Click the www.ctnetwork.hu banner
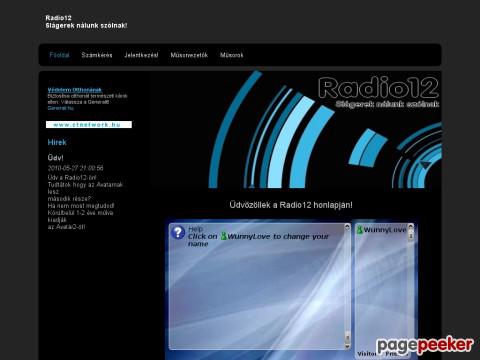 pyautogui.click(x=89, y=125)
